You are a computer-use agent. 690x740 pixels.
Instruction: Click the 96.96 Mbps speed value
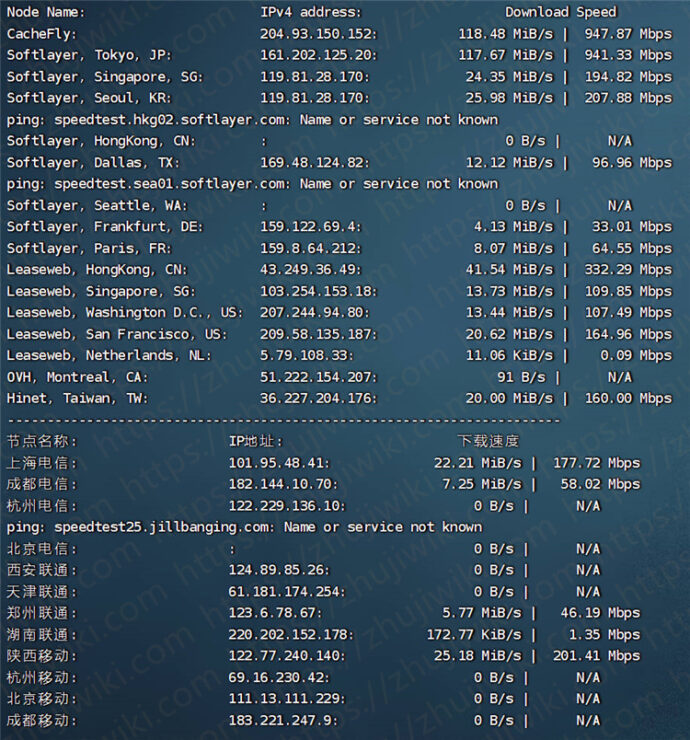(x=632, y=163)
